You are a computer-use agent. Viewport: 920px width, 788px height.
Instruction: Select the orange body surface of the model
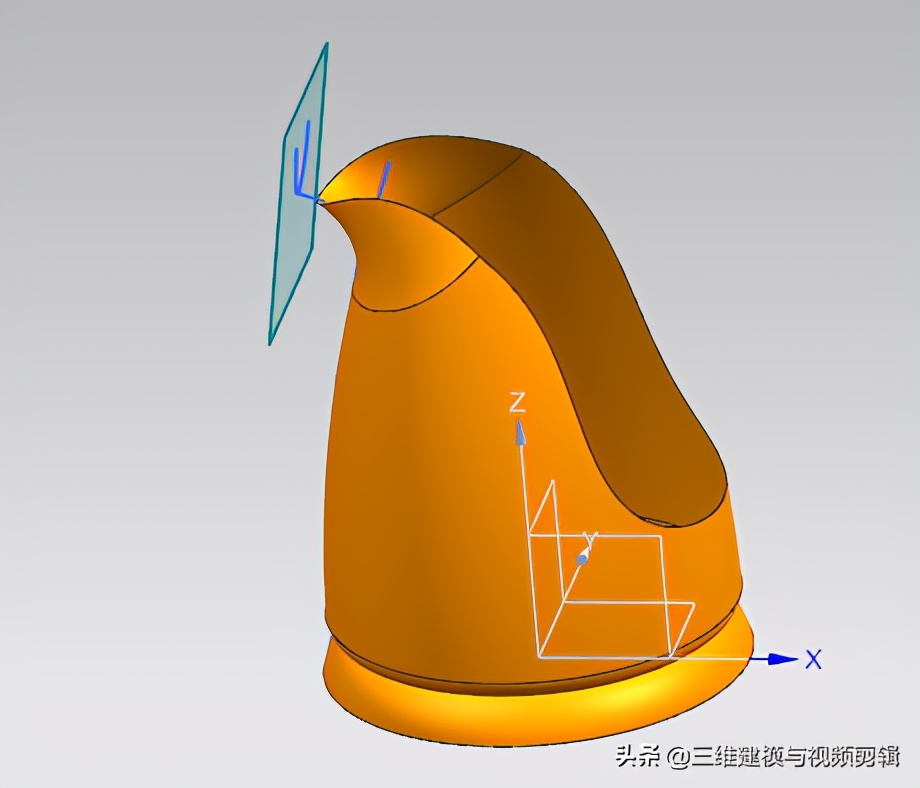[x=420, y=450]
